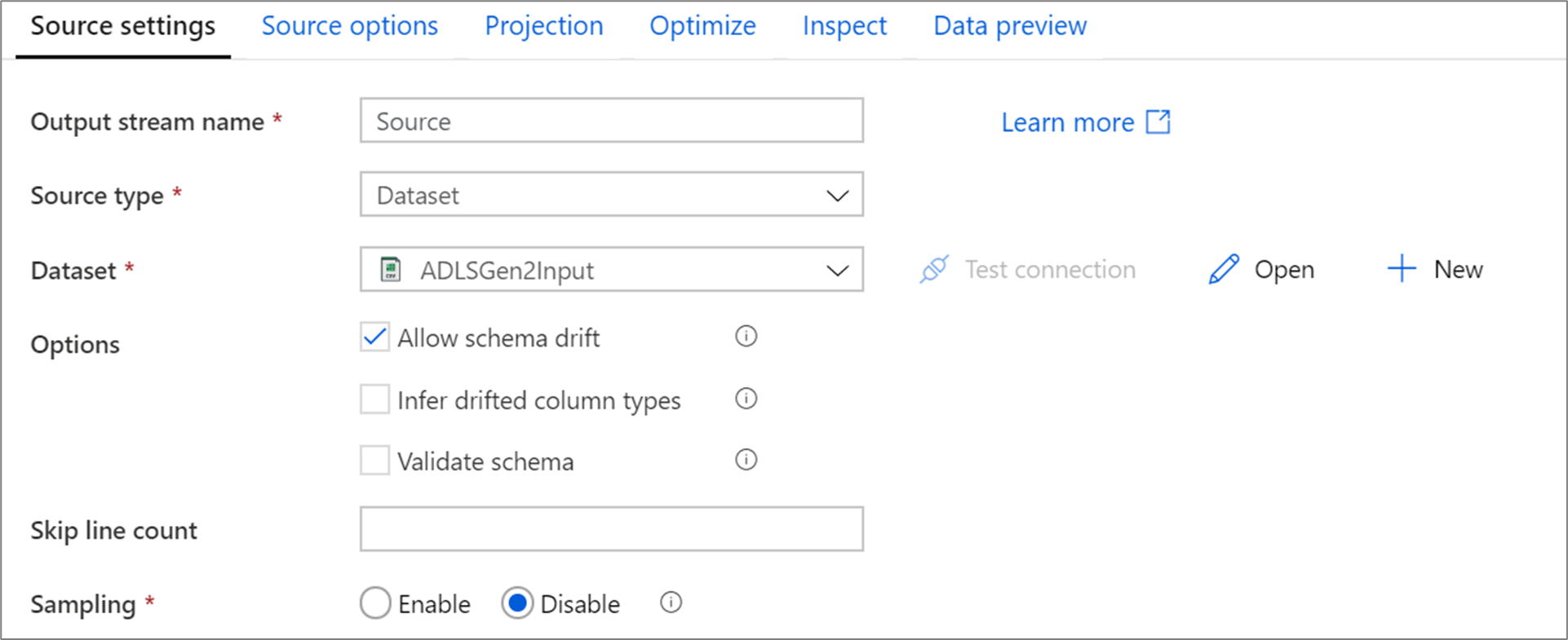
Task: Click the info icon next to Allow schema drift
Action: click(745, 336)
